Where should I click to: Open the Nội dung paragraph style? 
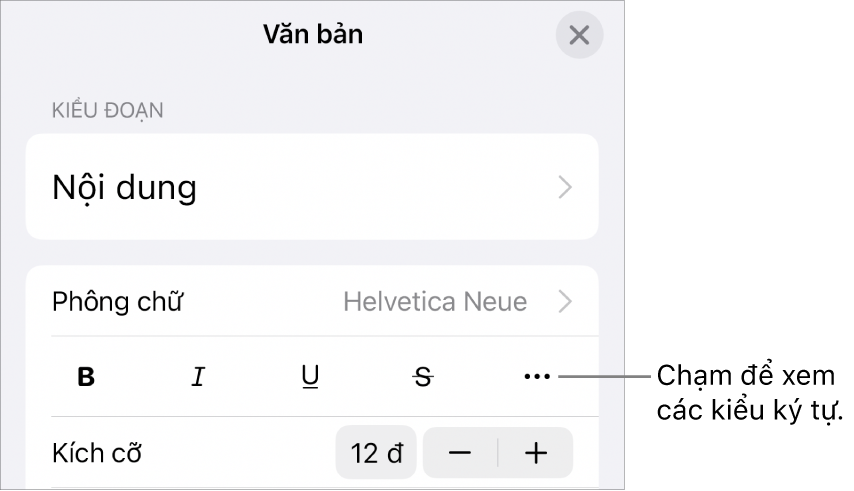(124, 187)
